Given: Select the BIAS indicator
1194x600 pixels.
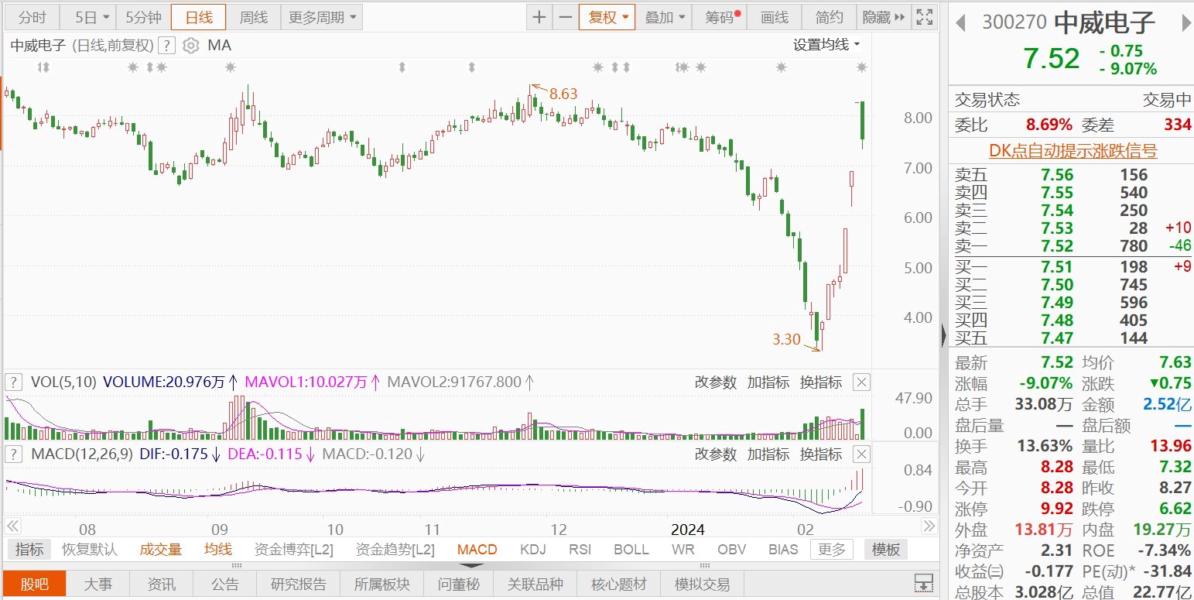Looking at the screenshot, I should (x=783, y=550).
